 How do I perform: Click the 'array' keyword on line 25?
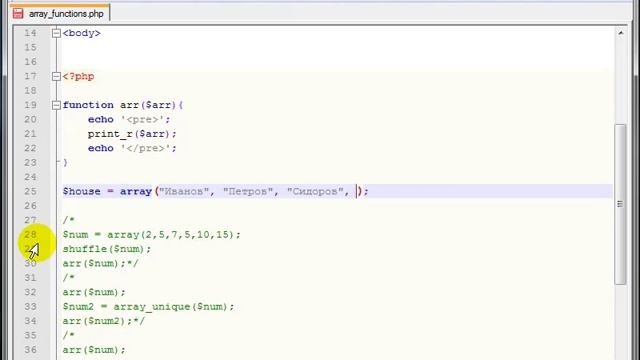[136, 191]
